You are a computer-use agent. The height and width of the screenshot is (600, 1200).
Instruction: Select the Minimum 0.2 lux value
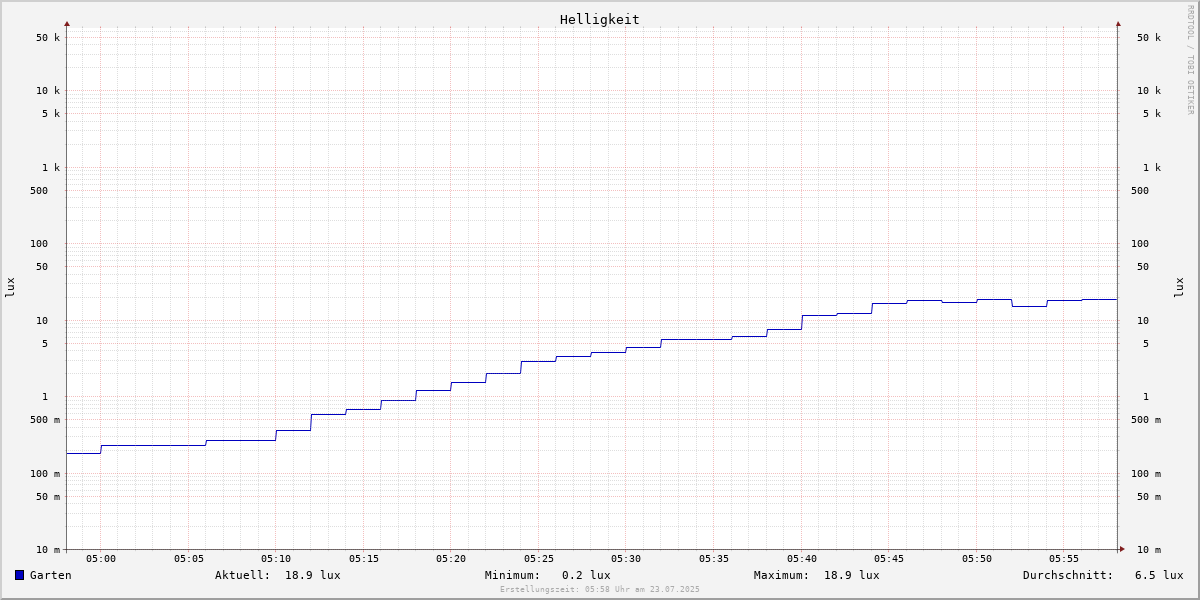[x=586, y=575]
